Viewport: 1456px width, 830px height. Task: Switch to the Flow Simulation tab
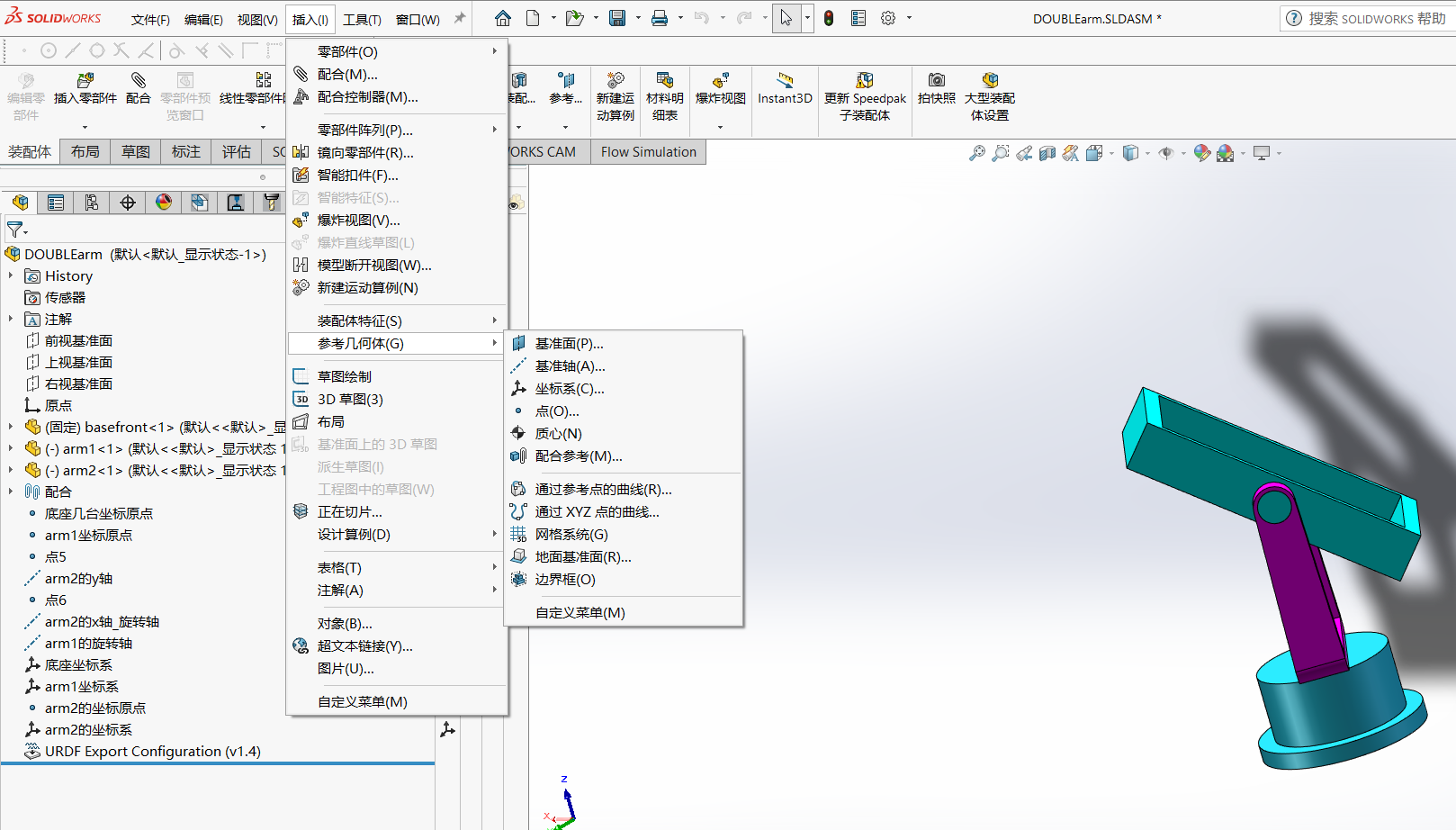click(x=648, y=151)
